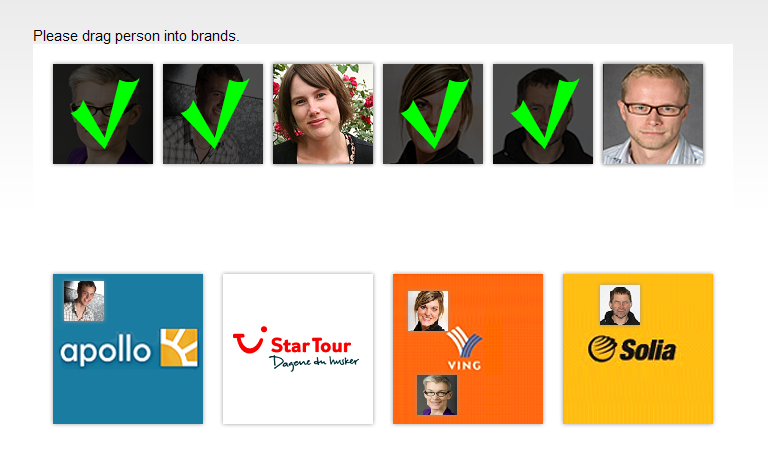Screen dimensions: 768x466
Task: Click the fourth checkmarked person photo
Action: coord(433,114)
